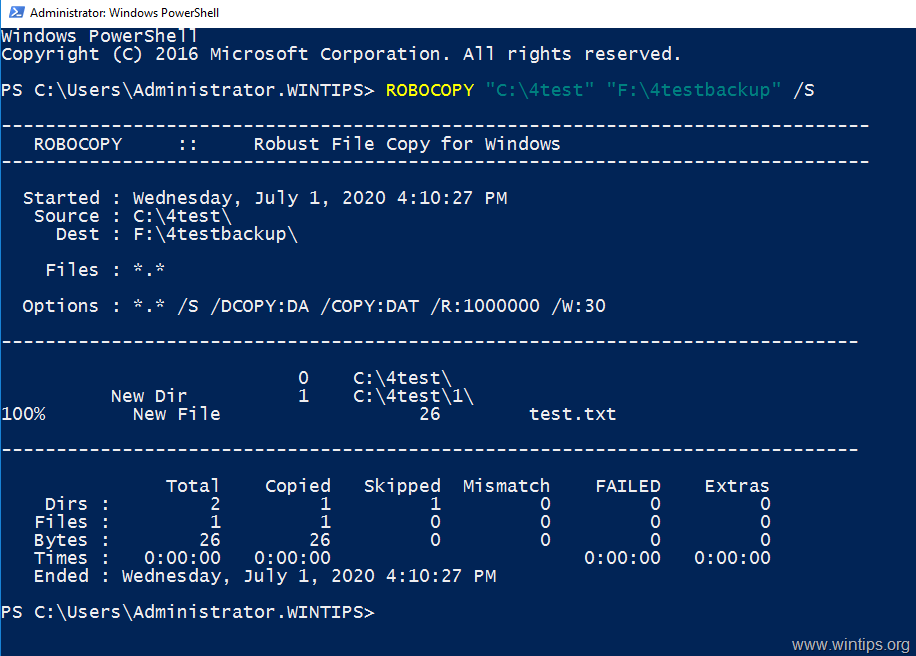916x656 pixels.
Task: Click the ROBOCOPY command in yellow
Action: click(x=430, y=90)
